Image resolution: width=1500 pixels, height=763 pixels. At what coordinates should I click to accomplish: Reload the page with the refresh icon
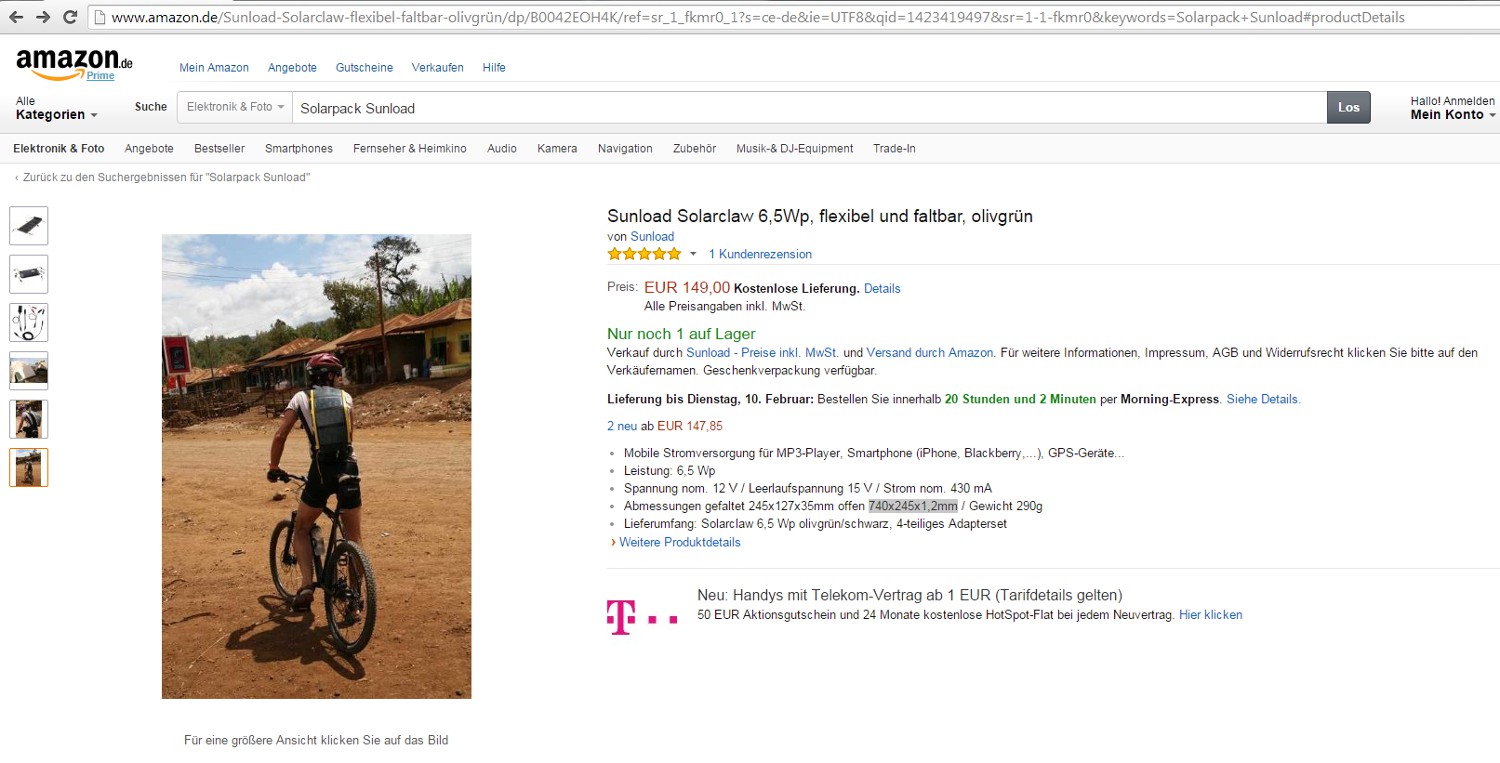click(70, 17)
